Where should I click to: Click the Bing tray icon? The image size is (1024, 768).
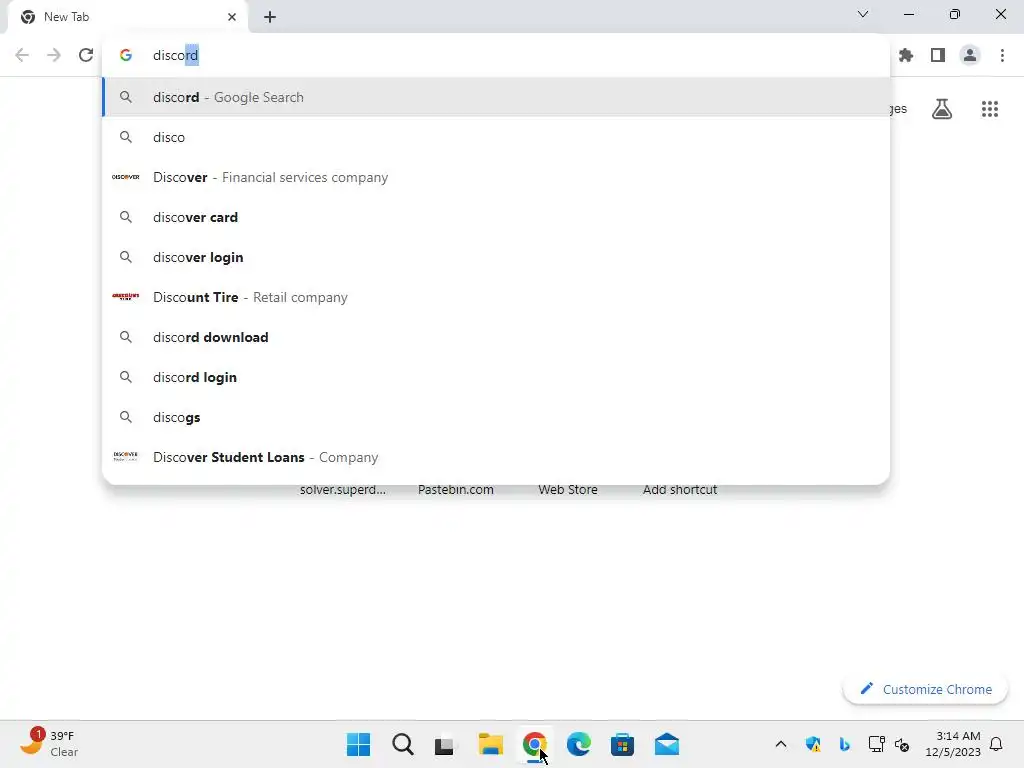[844, 744]
